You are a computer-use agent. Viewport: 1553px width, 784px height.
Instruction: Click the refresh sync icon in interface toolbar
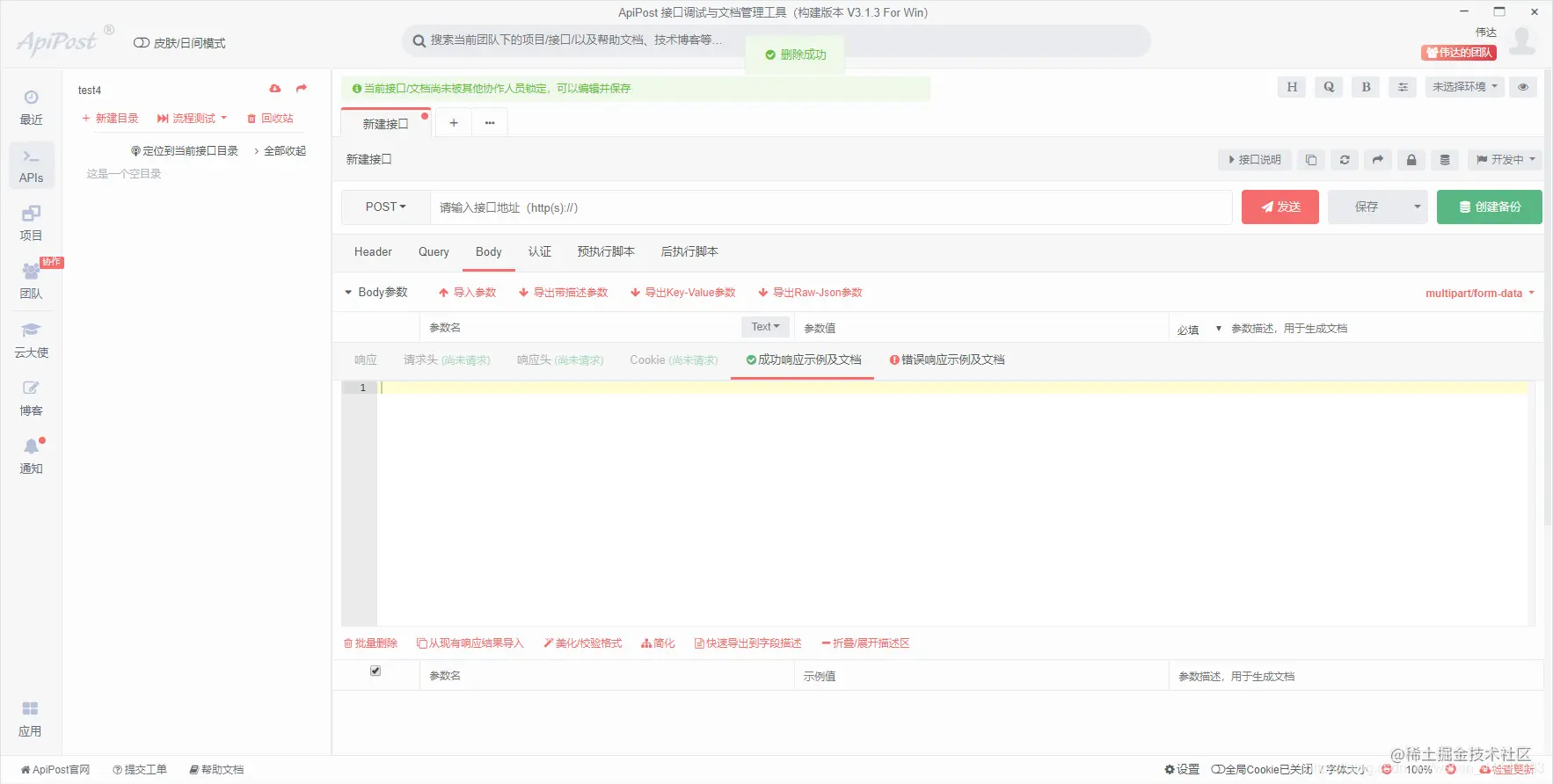coord(1345,160)
